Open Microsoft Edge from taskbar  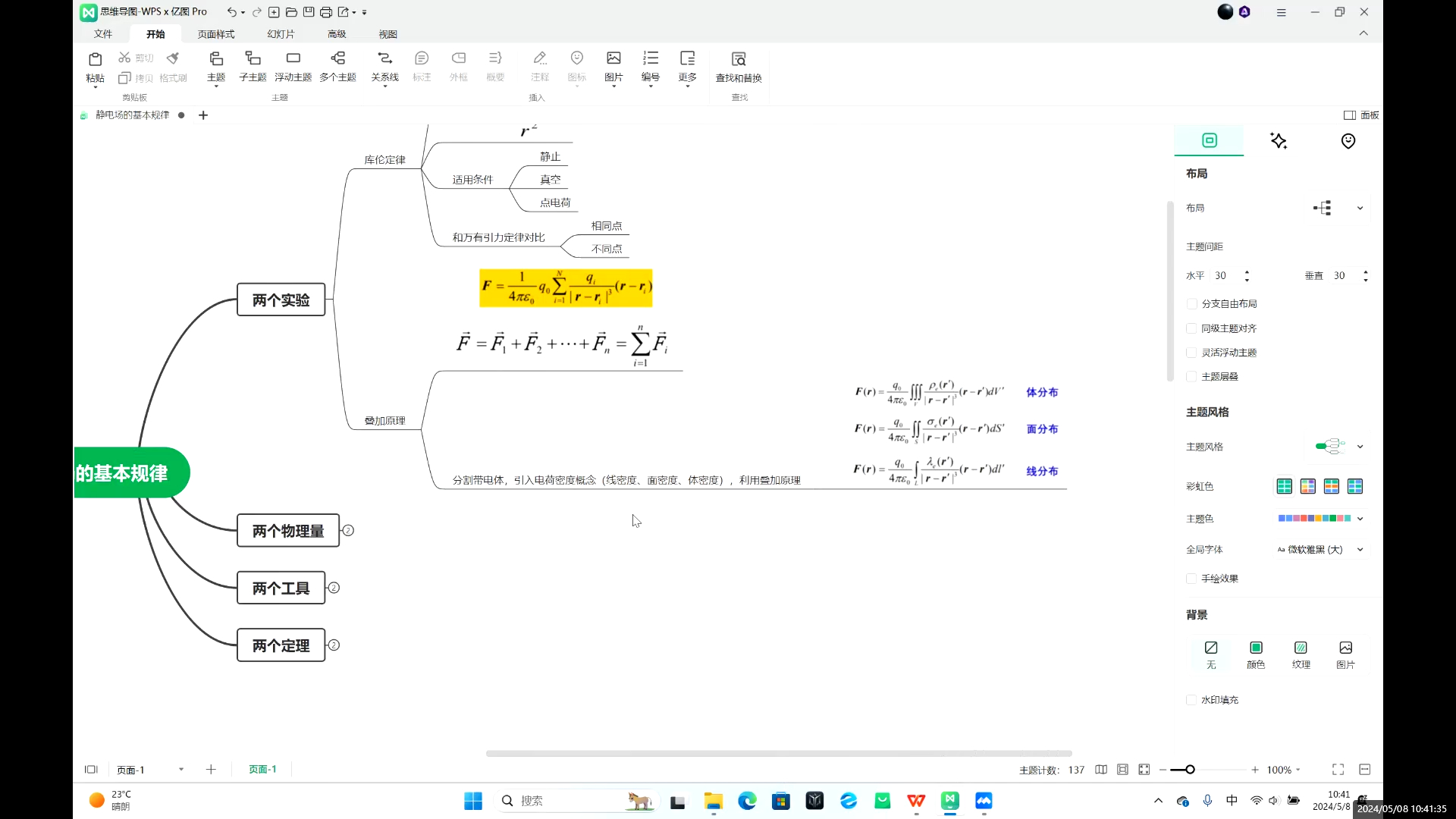tap(747, 801)
